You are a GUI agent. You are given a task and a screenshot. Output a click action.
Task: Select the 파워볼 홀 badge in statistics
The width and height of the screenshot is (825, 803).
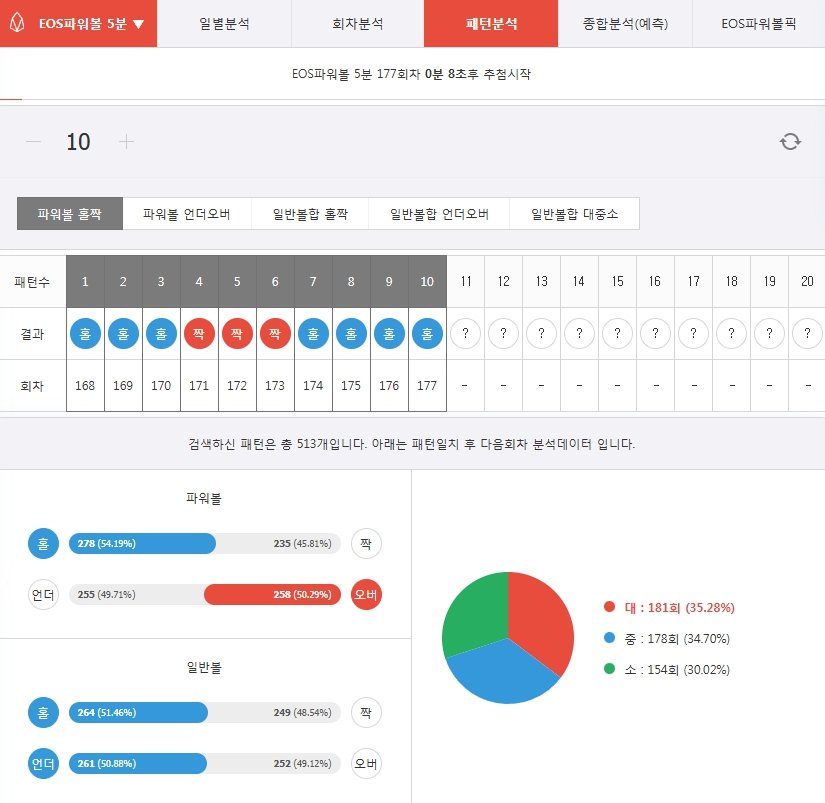tap(41, 543)
